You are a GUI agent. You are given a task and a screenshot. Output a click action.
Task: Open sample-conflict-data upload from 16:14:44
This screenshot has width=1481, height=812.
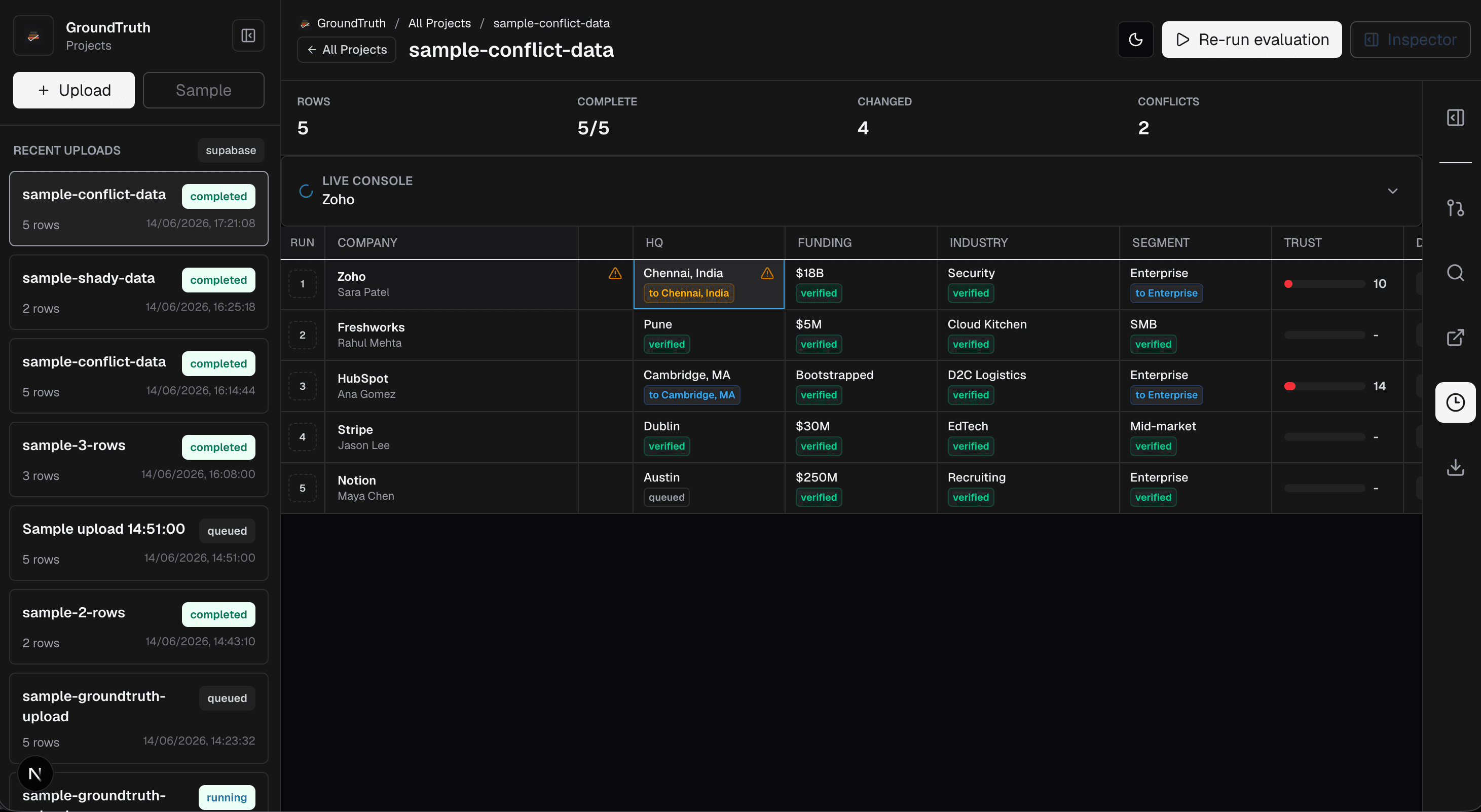tap(138, 376)
